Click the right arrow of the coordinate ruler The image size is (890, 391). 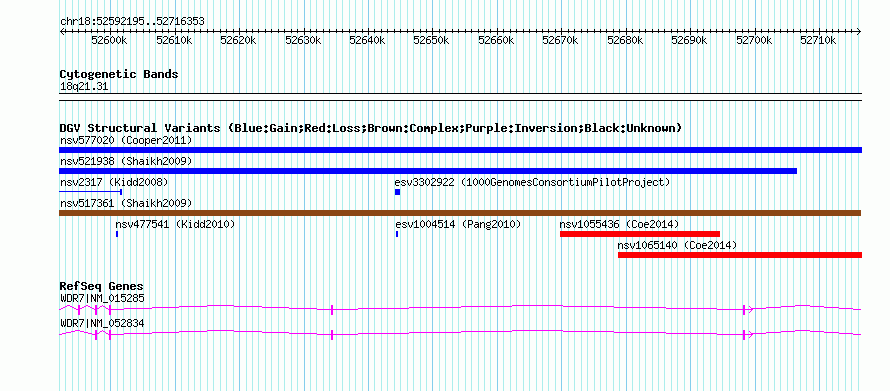859,32
